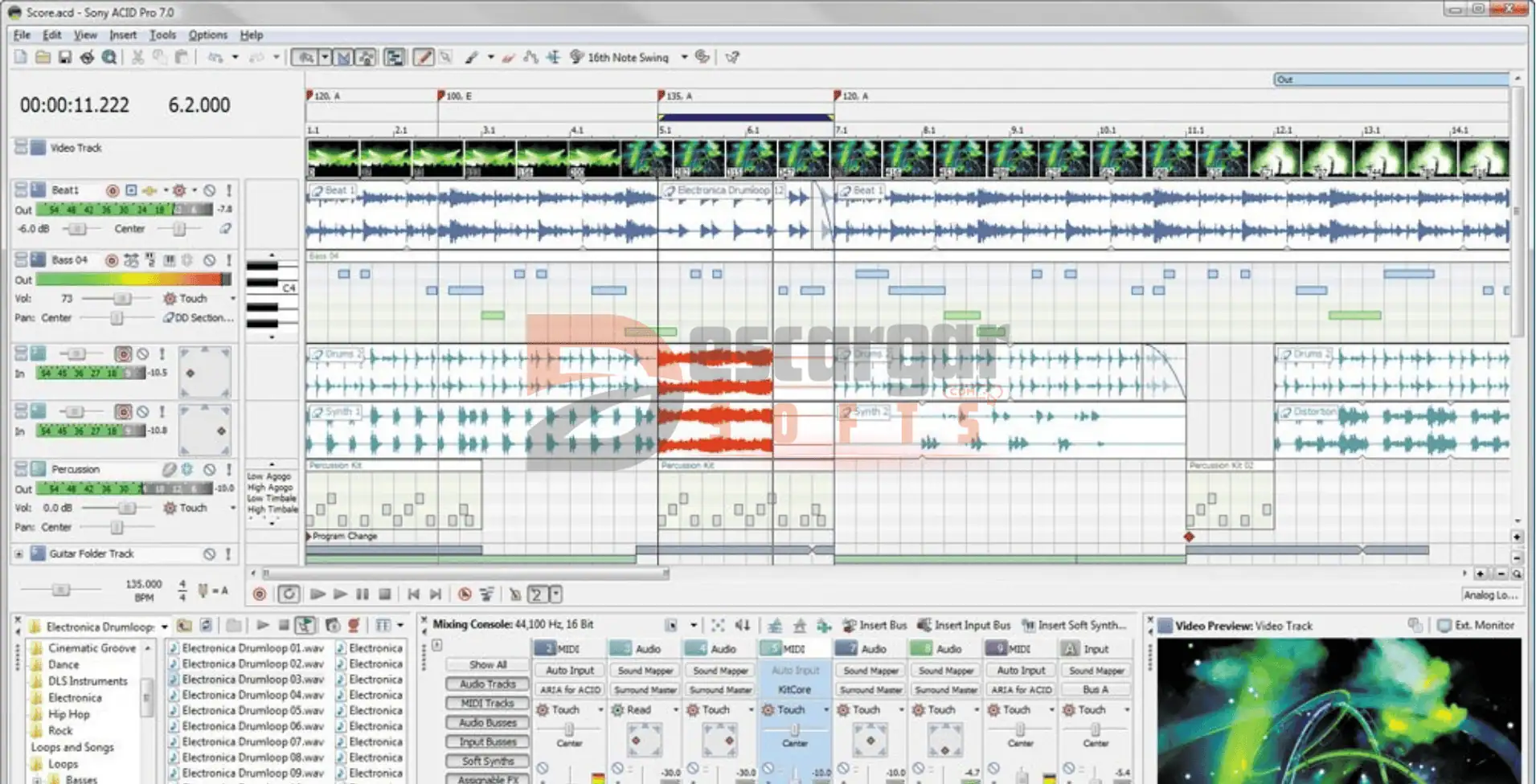
Task: Open the View menu
Action: [85, 35]
